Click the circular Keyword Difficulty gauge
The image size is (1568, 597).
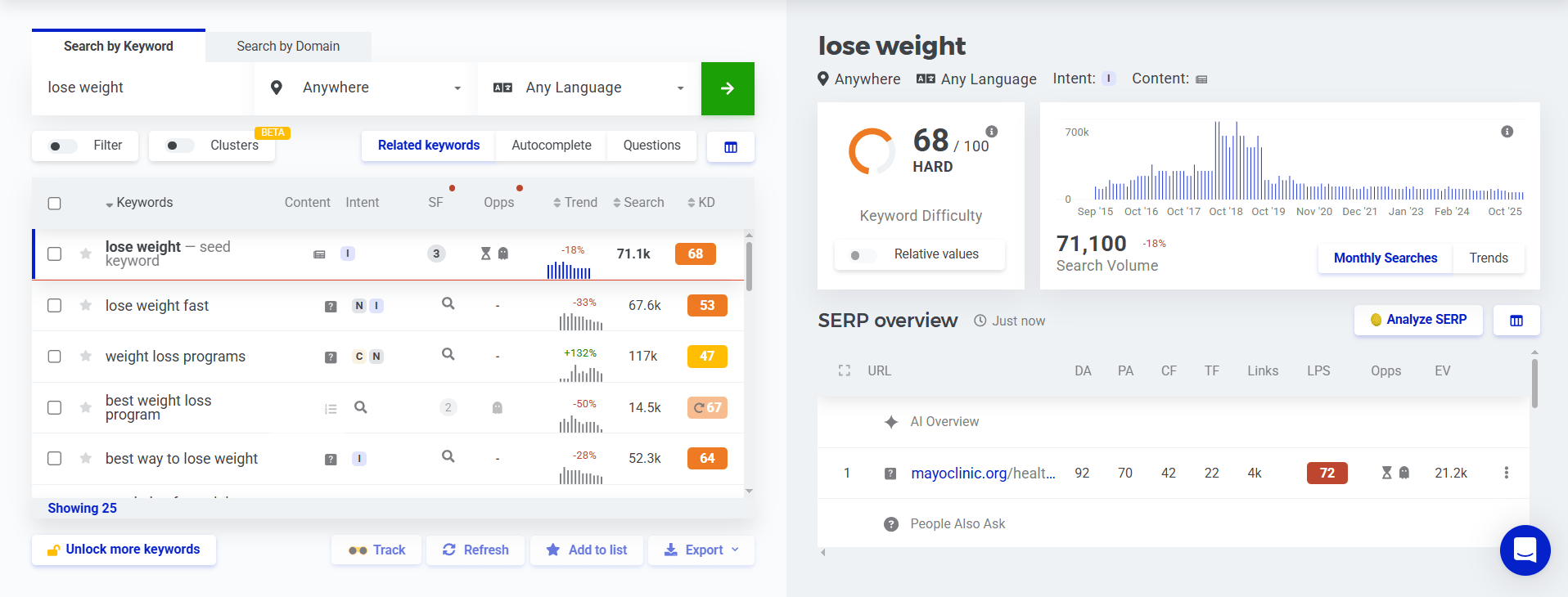coord(869,150)
